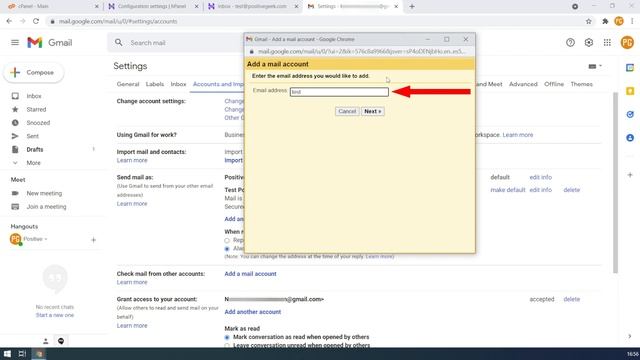Switch to the Inbox settings tab
The height and width of the screenshot is (360, 640).
[x=178, y=84]
